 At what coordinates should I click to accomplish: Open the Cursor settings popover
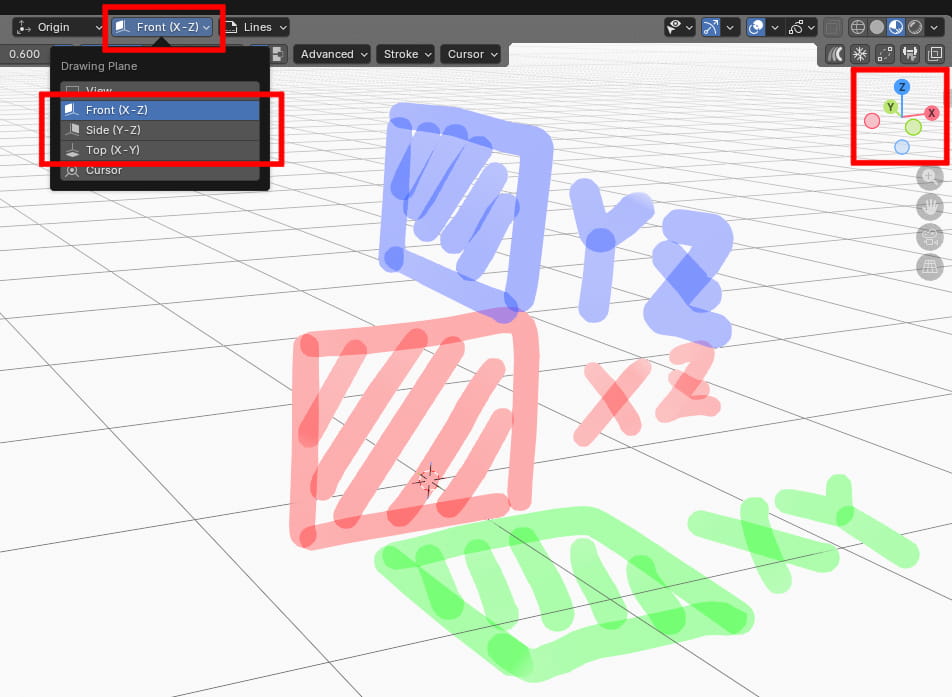[472, 54]
